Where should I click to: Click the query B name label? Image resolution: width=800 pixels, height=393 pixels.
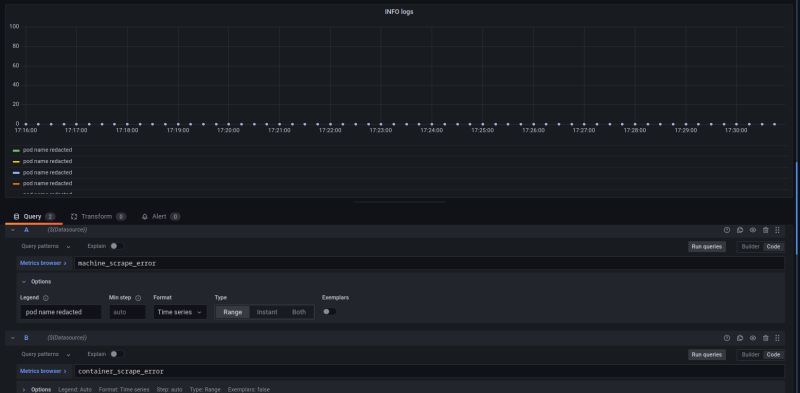coord(27,338)
